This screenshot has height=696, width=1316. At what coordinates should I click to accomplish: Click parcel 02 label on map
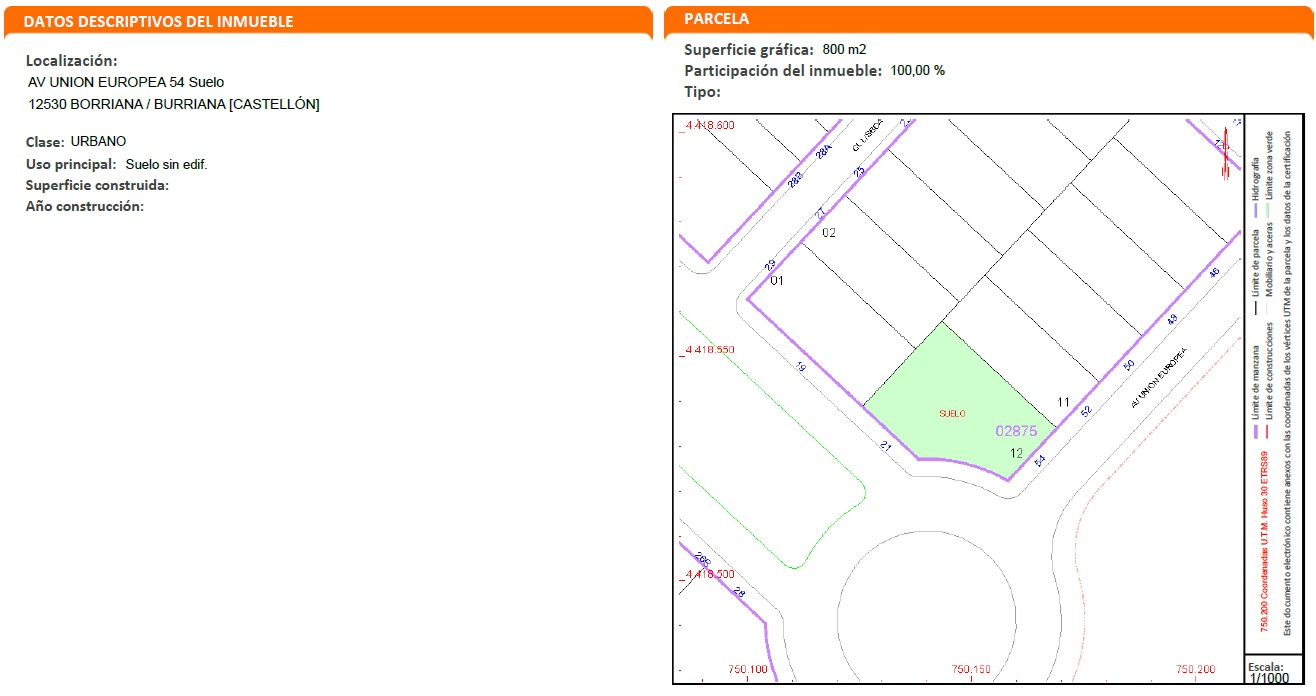pos(828,233)
